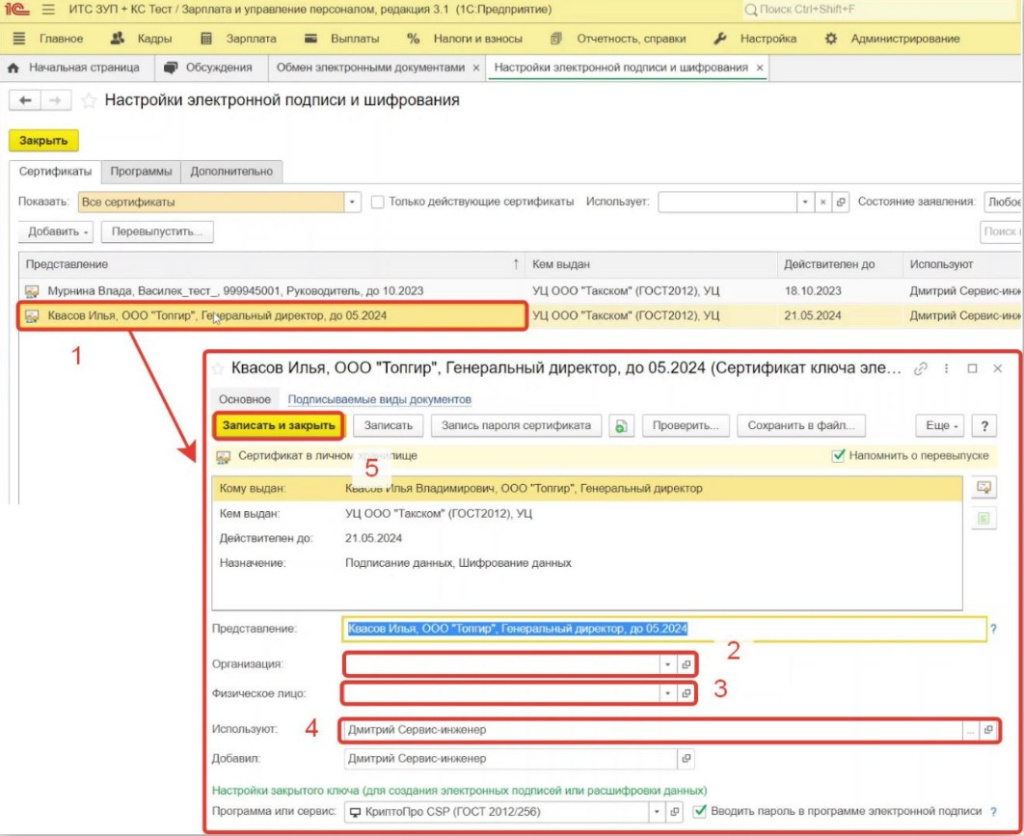Open the Зарплата menu section
Viewport: 1024px width, 836px height.
pyautogui.click(x=238, y=39)
